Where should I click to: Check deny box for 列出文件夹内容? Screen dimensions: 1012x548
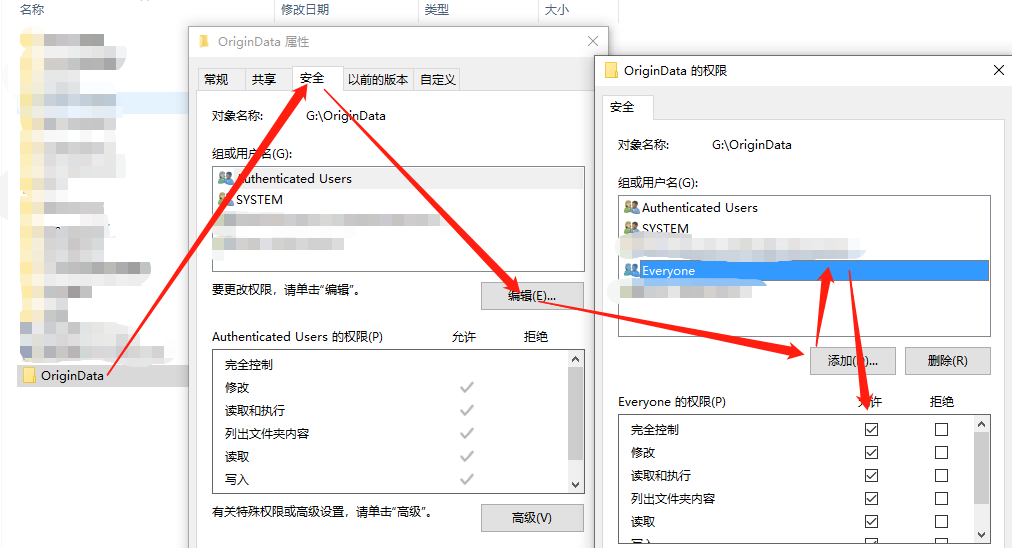[941, 498]
